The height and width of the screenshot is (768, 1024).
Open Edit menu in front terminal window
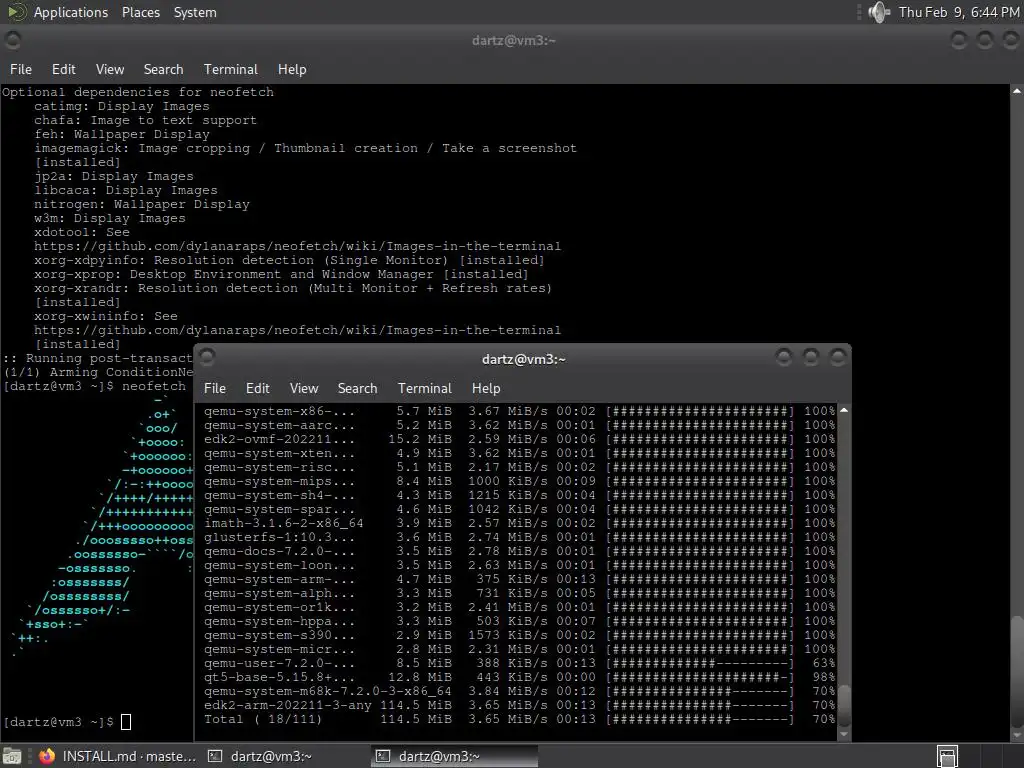257,388
